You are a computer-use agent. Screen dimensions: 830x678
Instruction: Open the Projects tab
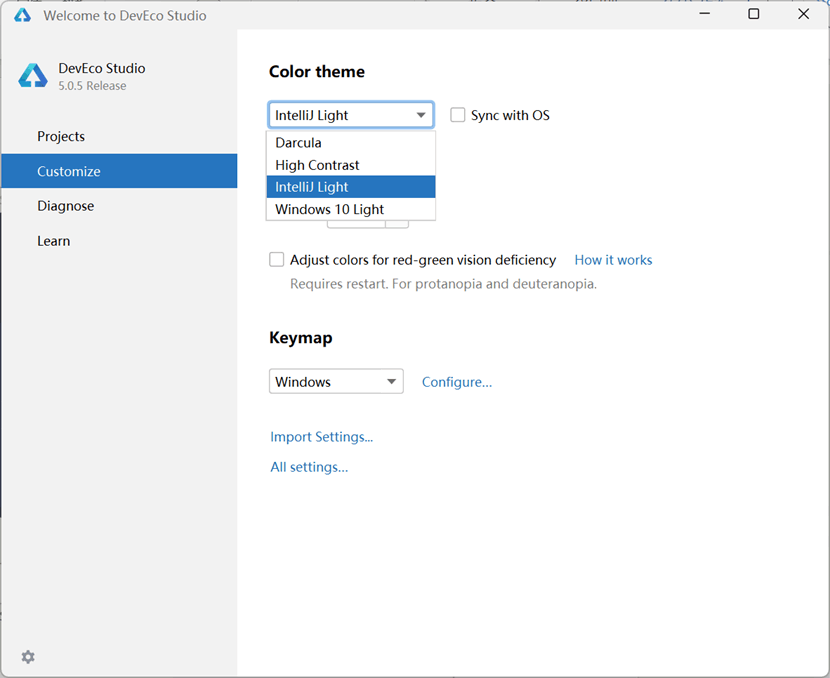click(119, 136)
